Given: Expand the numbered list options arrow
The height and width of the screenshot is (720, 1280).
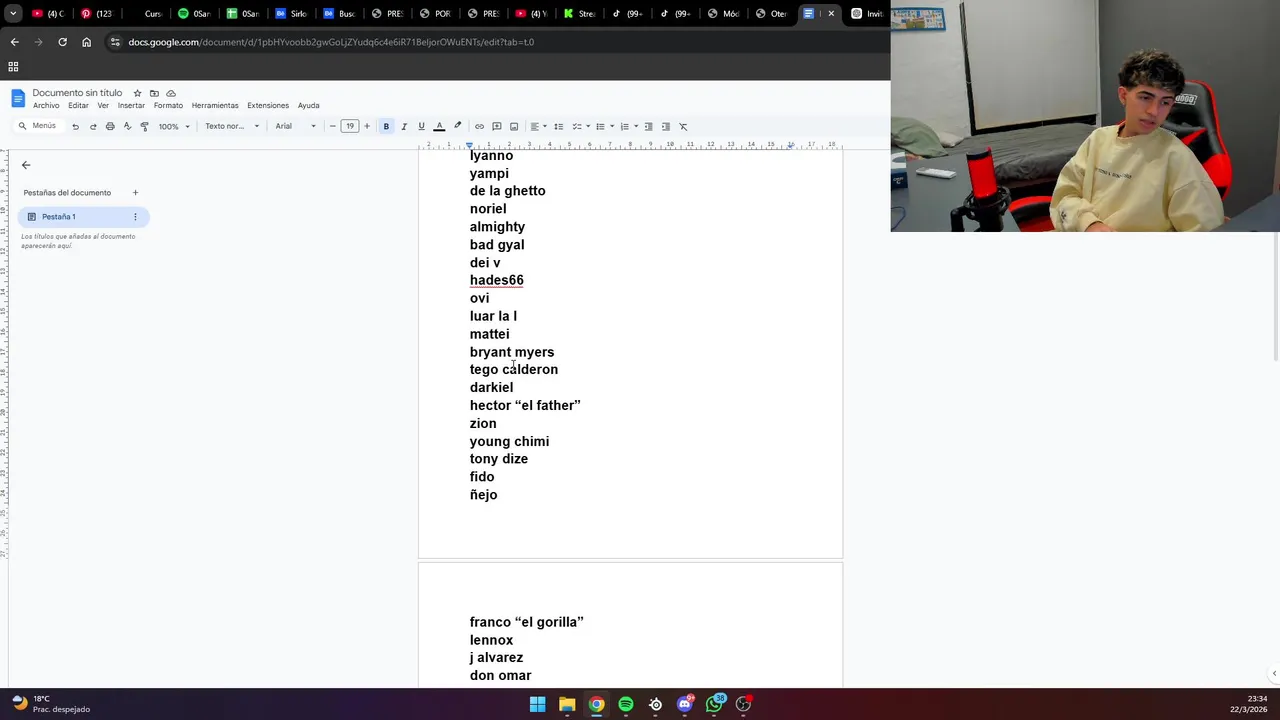Looking at the screenshot, I should (636, 126).
